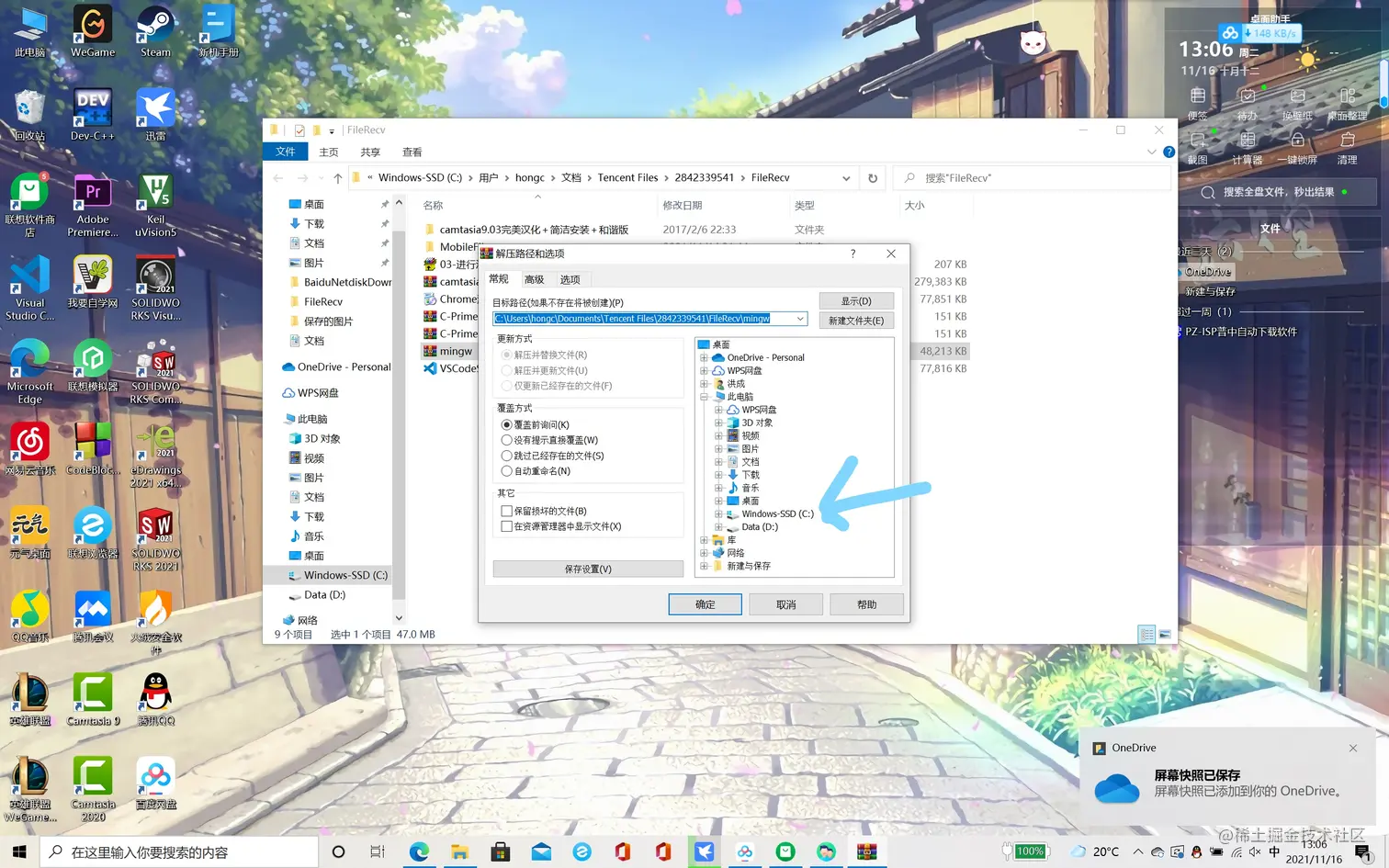
Task: Select the 回收站 recycle bin icon
Action: (30, 115)
